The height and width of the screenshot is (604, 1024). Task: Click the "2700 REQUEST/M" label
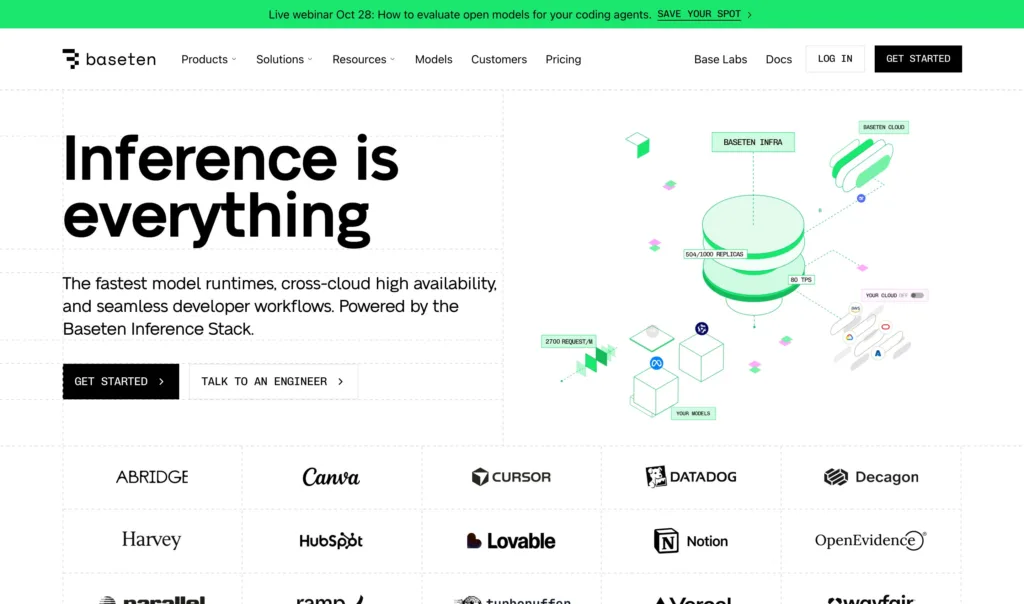(x=569, y=342)
